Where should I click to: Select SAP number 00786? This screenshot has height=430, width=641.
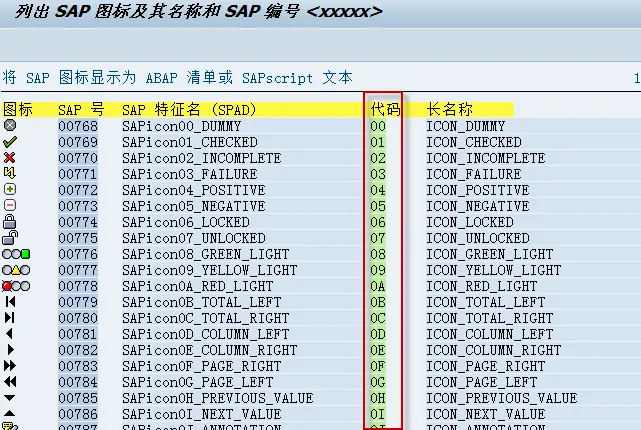[78, 414]
